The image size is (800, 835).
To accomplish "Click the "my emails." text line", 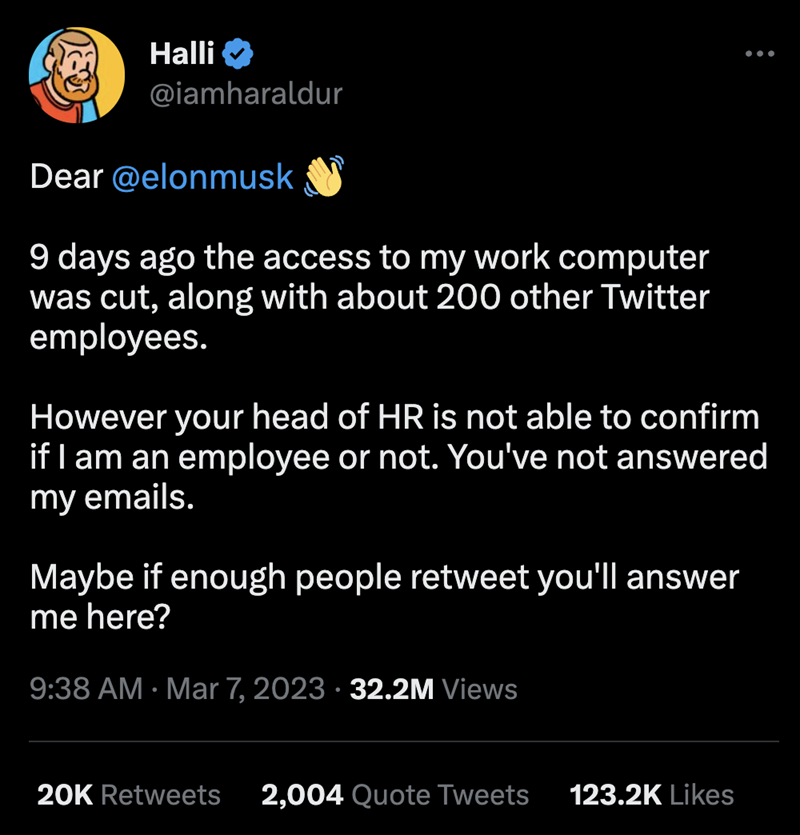I will coord(110,497).
